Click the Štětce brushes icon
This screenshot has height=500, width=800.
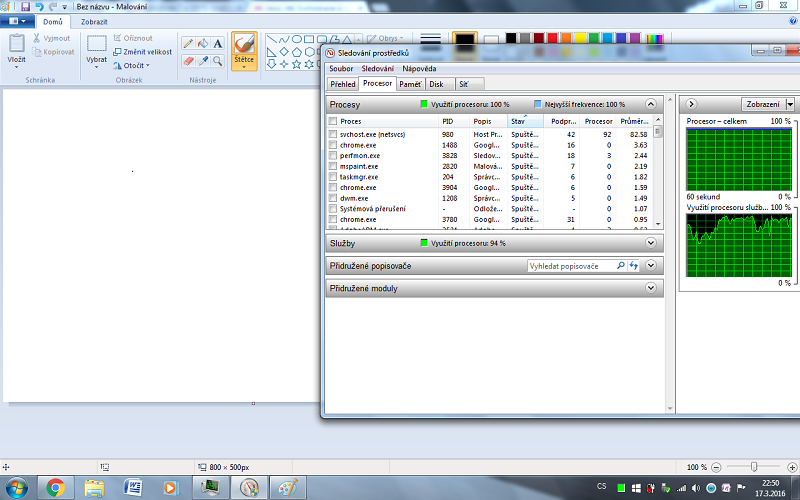[244, 44]
